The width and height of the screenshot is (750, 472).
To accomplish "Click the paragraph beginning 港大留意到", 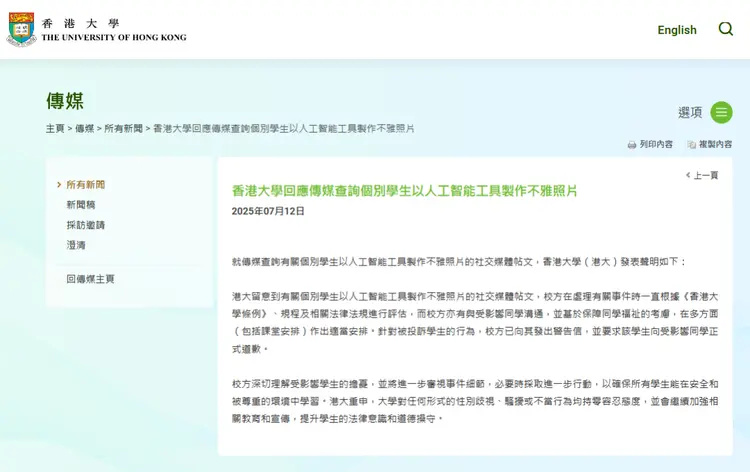I will click(x=475, y=323).
